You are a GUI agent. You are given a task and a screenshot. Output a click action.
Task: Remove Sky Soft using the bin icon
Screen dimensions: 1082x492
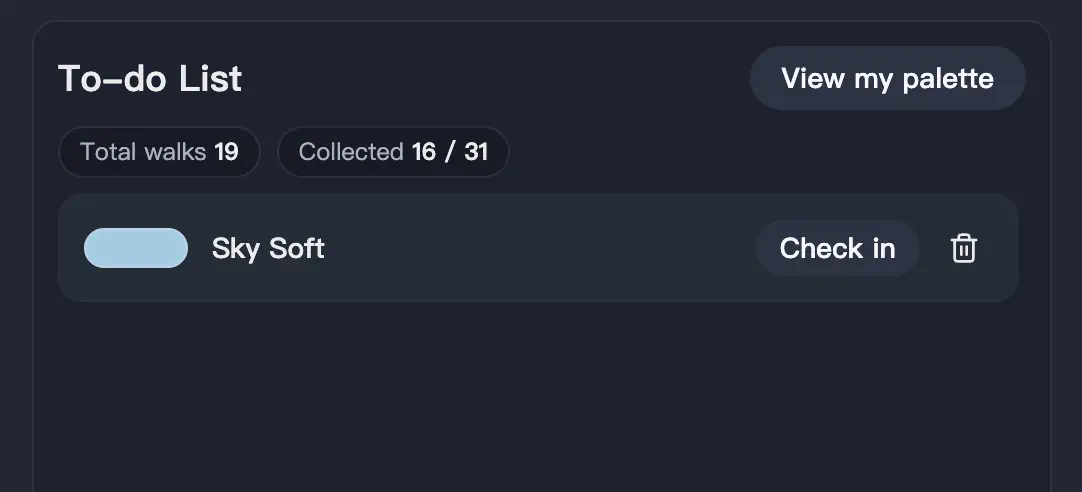[963, 248]
